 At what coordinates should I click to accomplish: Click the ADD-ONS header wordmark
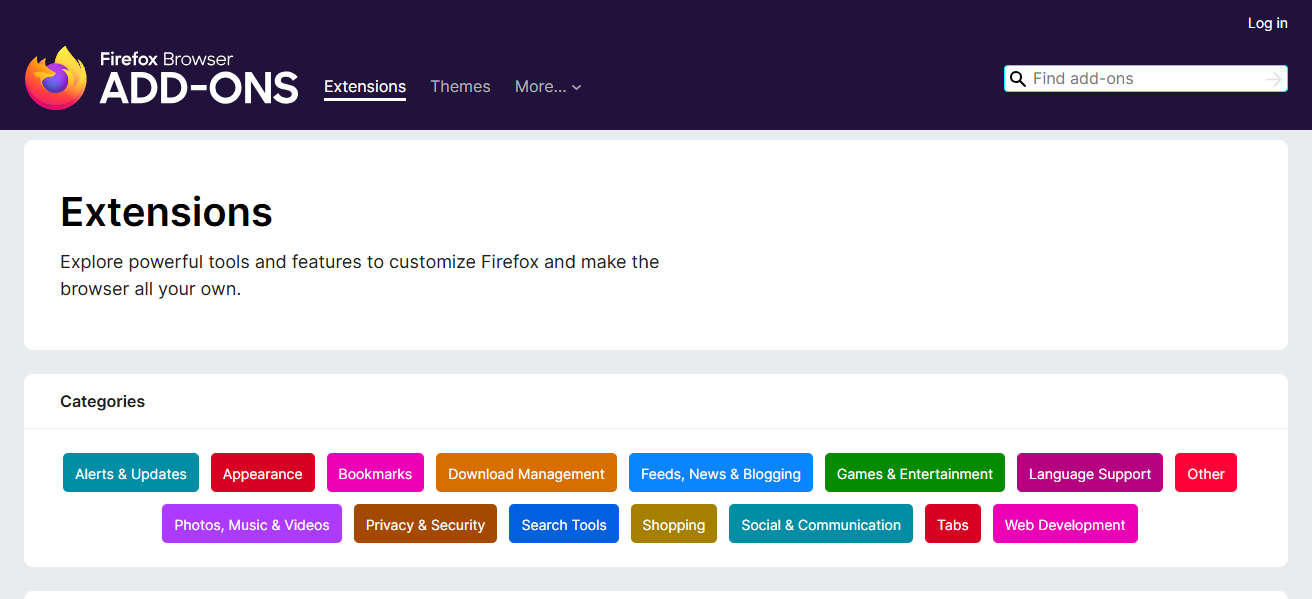point(199,88)
